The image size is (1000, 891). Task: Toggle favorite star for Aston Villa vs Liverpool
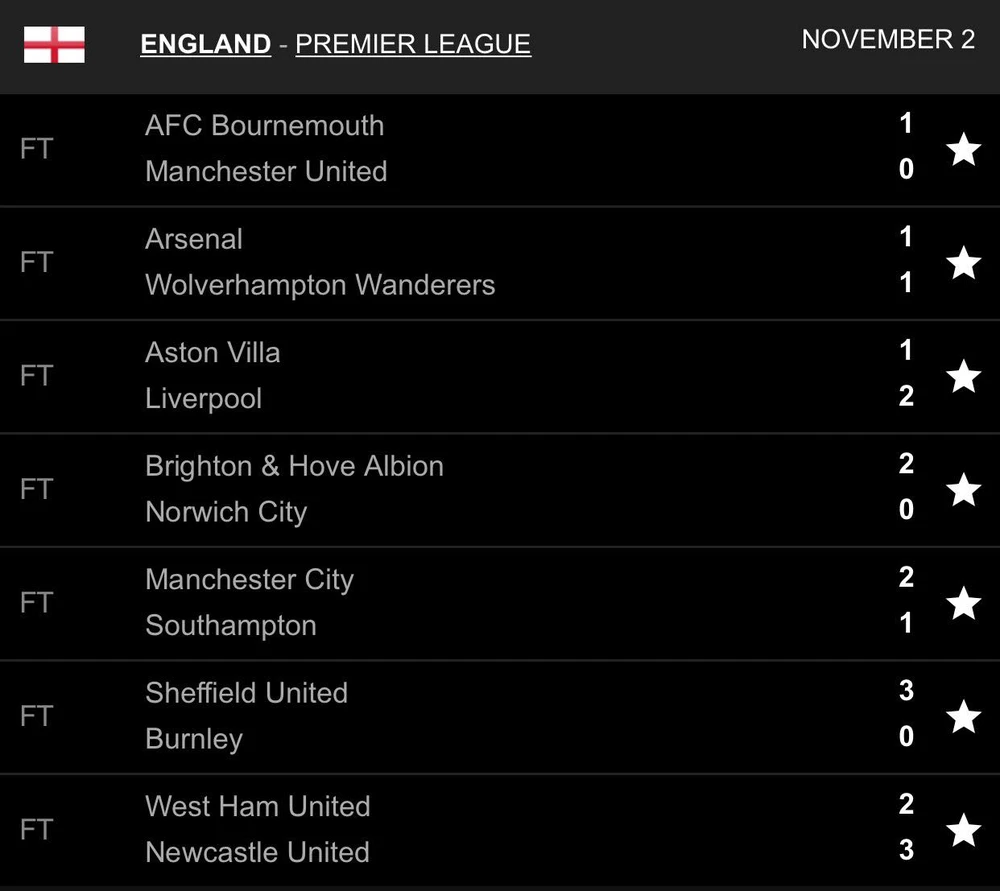tap(963, 377)
